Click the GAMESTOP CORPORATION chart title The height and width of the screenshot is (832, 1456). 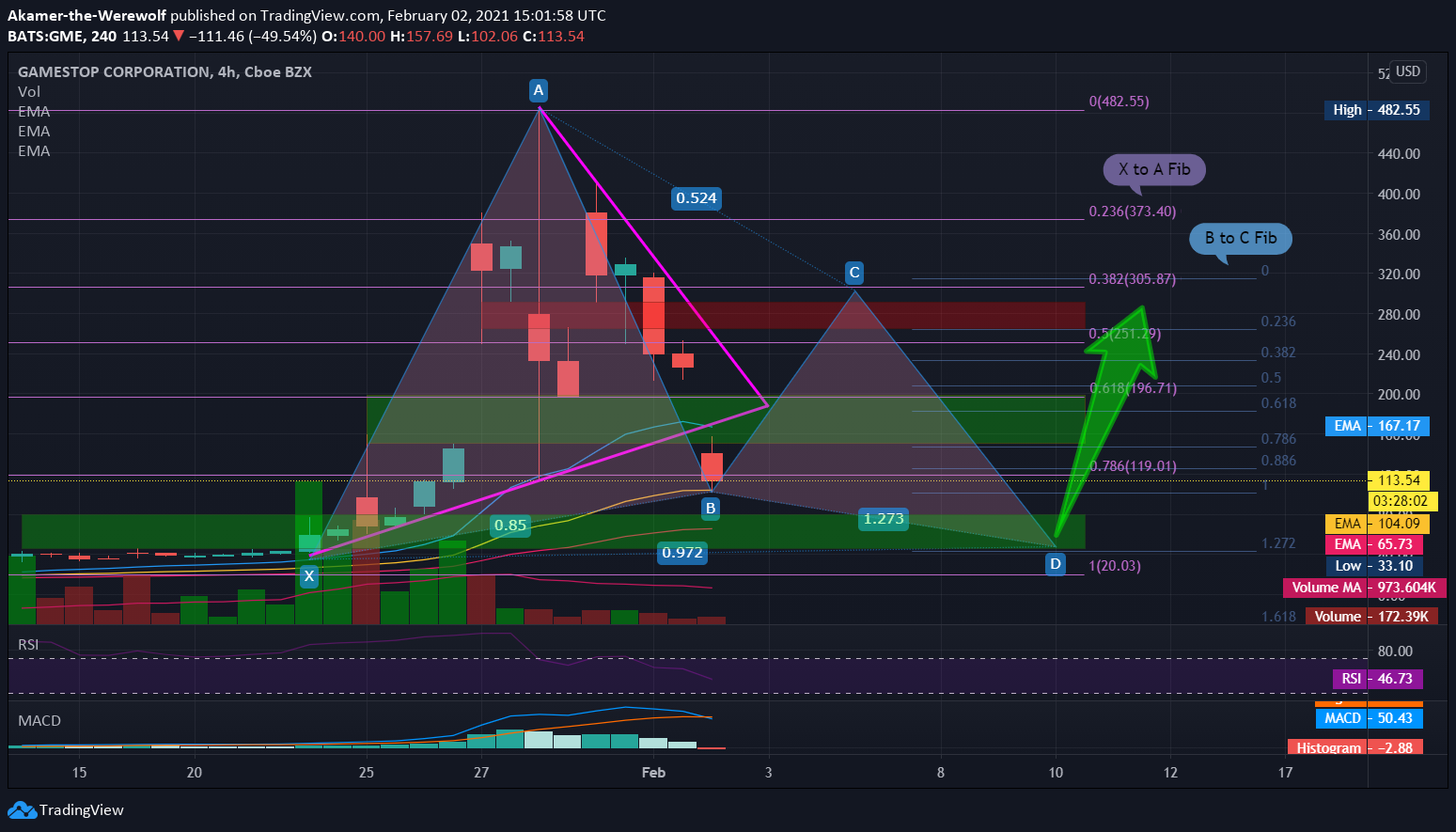pyautogui.click(x=164, y=71)
